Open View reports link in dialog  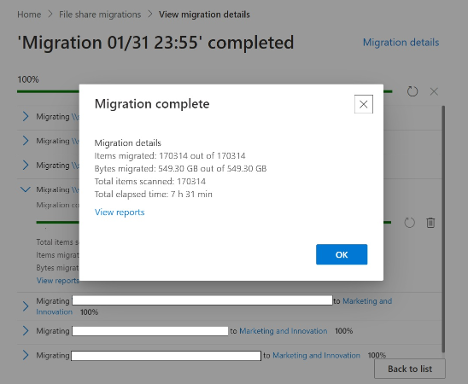[119, 212]
